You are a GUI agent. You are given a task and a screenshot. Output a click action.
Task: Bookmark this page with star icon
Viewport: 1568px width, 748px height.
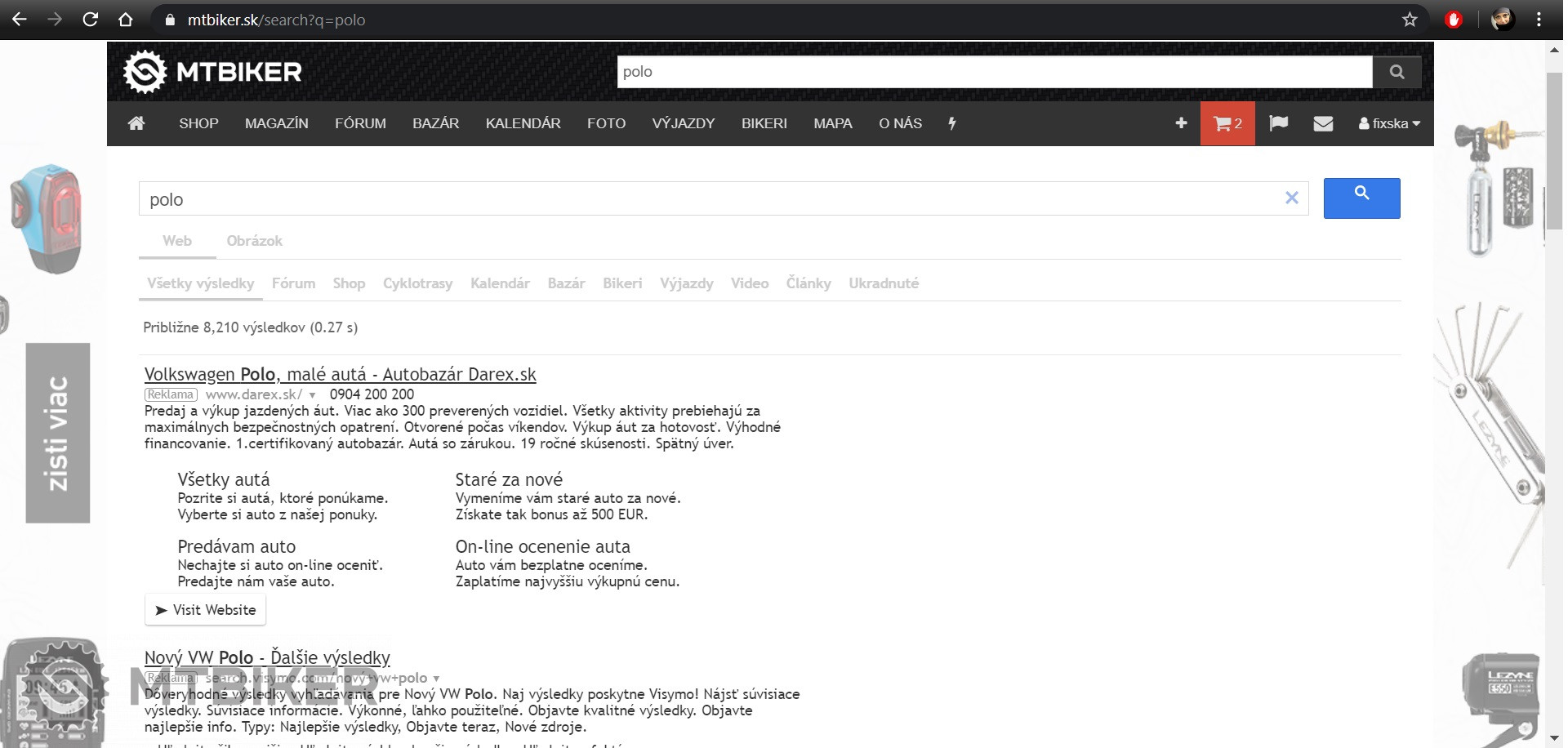tap(1410, 20)
